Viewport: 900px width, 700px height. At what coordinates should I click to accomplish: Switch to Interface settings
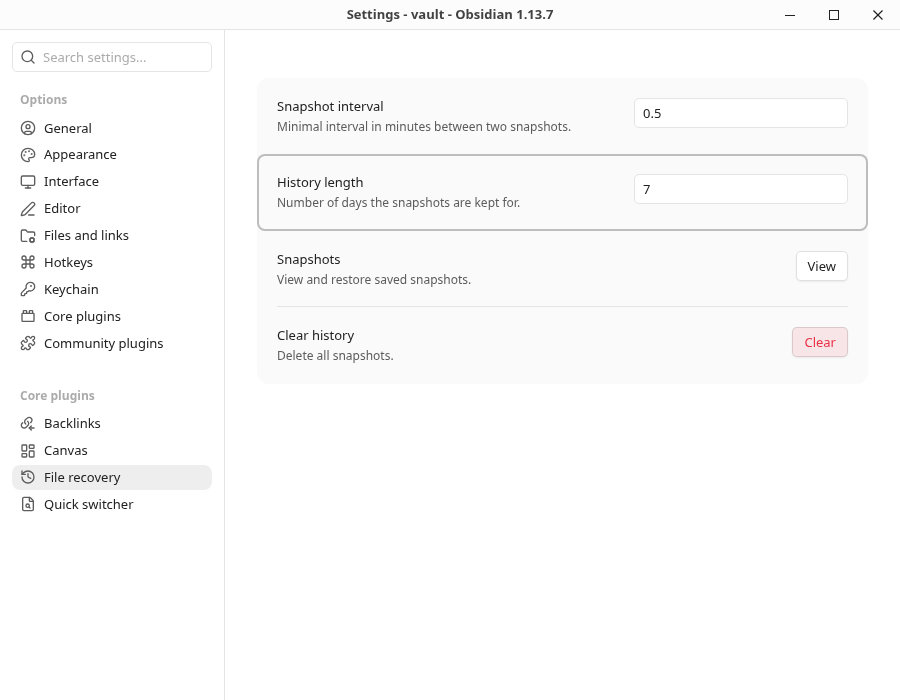(x=112, y=182)
